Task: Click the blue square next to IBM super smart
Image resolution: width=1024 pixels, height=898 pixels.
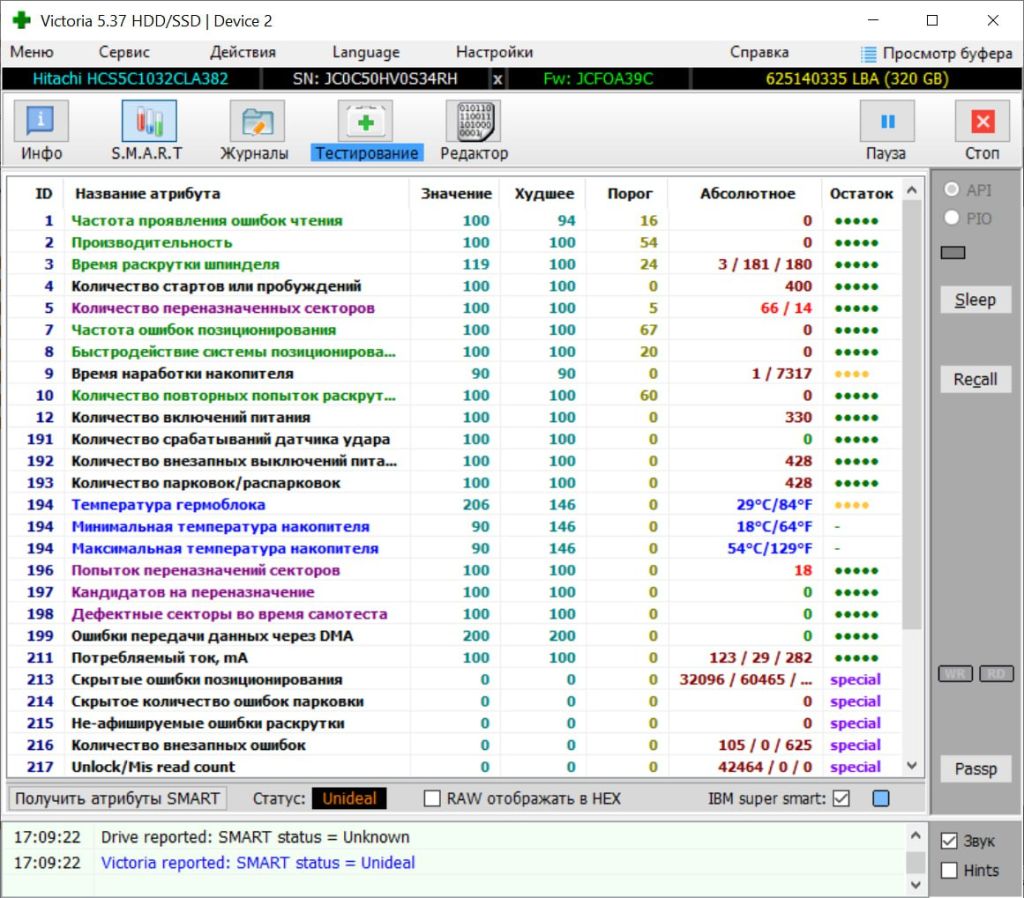Action: click(881, 798)
